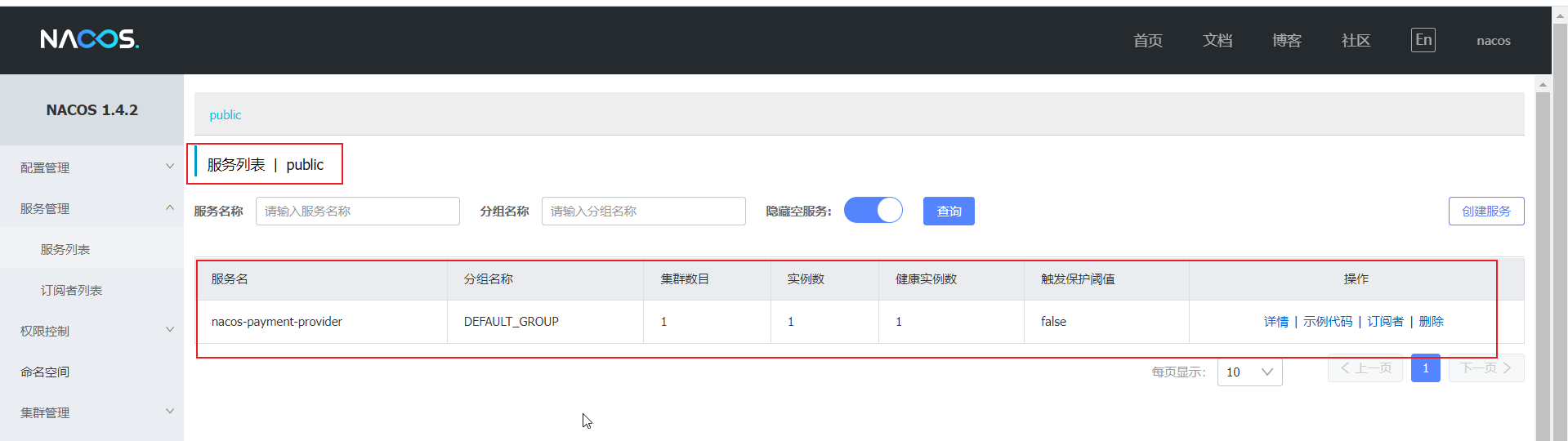Click the NACOS 1.4.2 sidebar title
Screen dimensions: 1568x441
[x=92, y=110]
